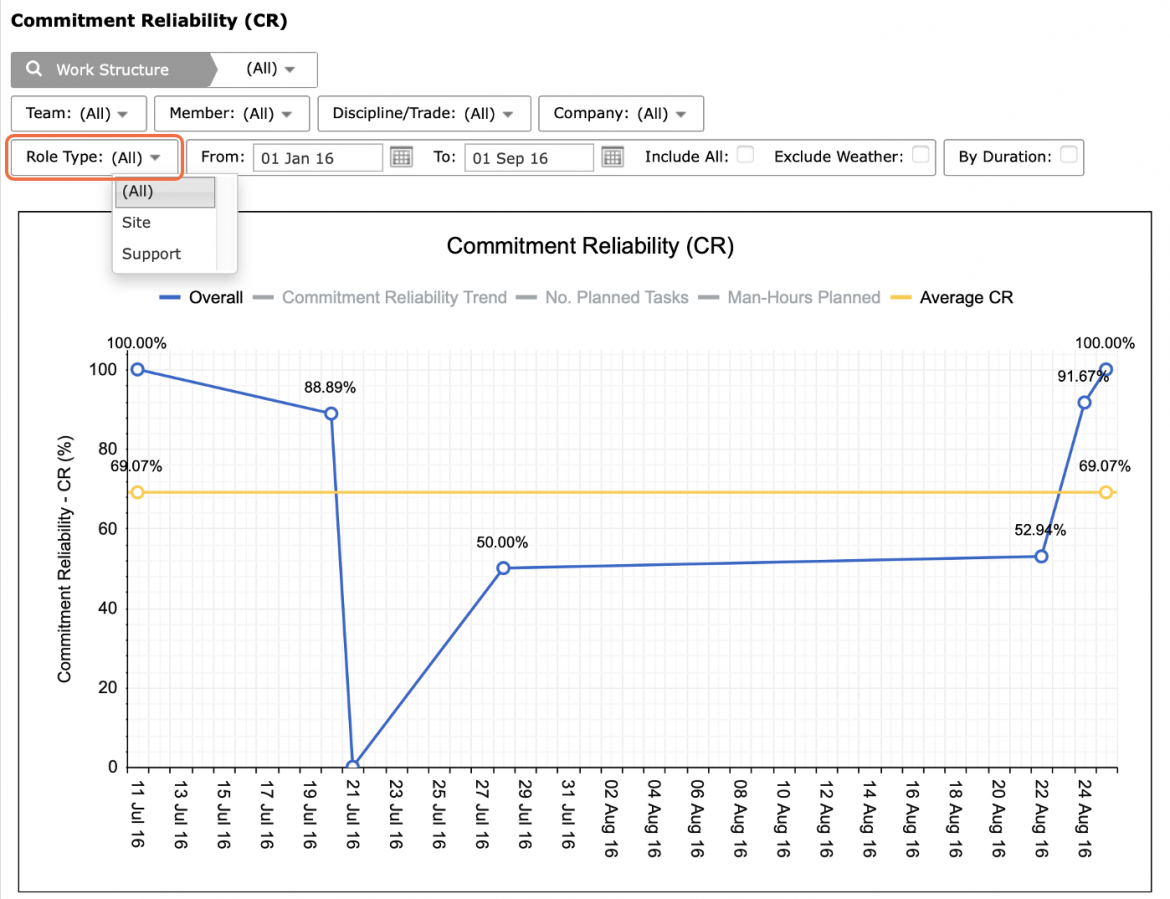
Task: Open the Team filter dropdown
Action: pyautogui.click(x=78, y=113)
